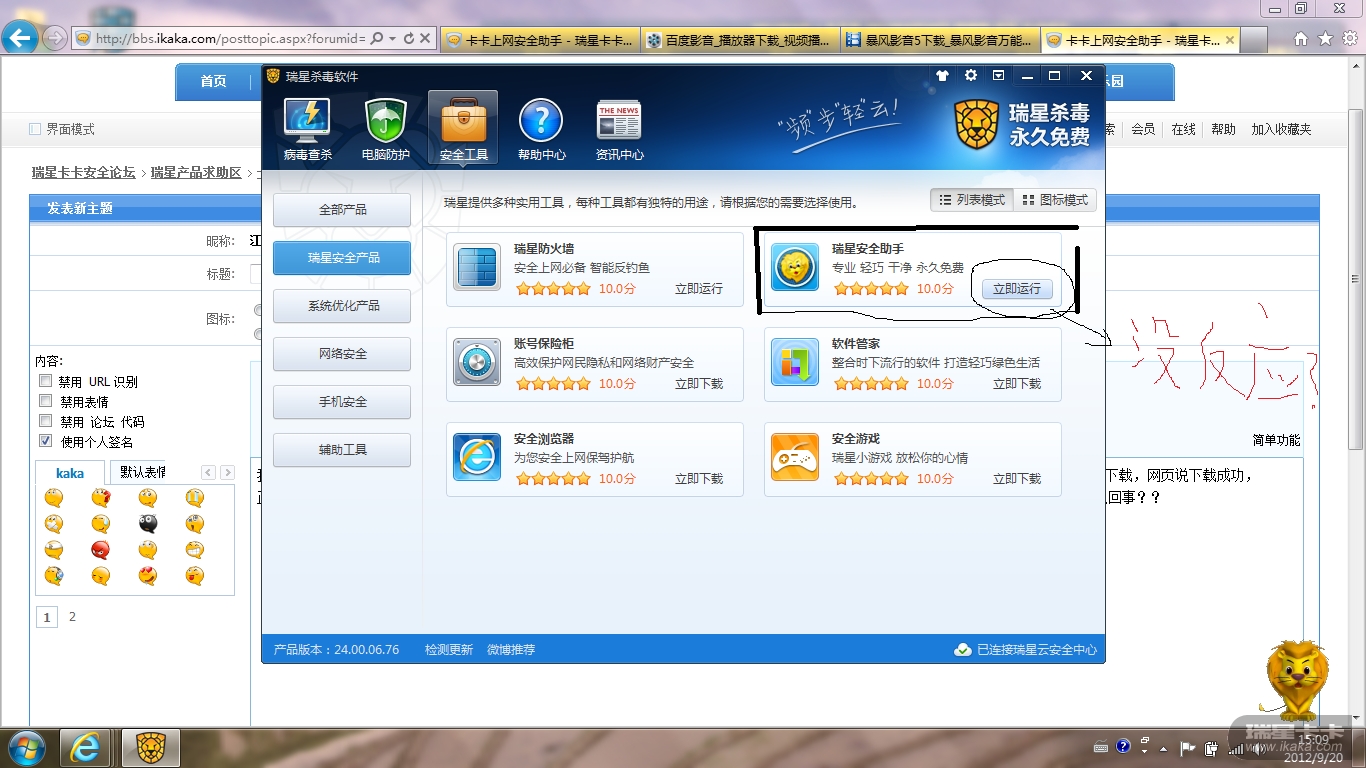This screenshot has width=1366, height=768.
Task: Go back in Internet Explorer
Action: (20, 38)
